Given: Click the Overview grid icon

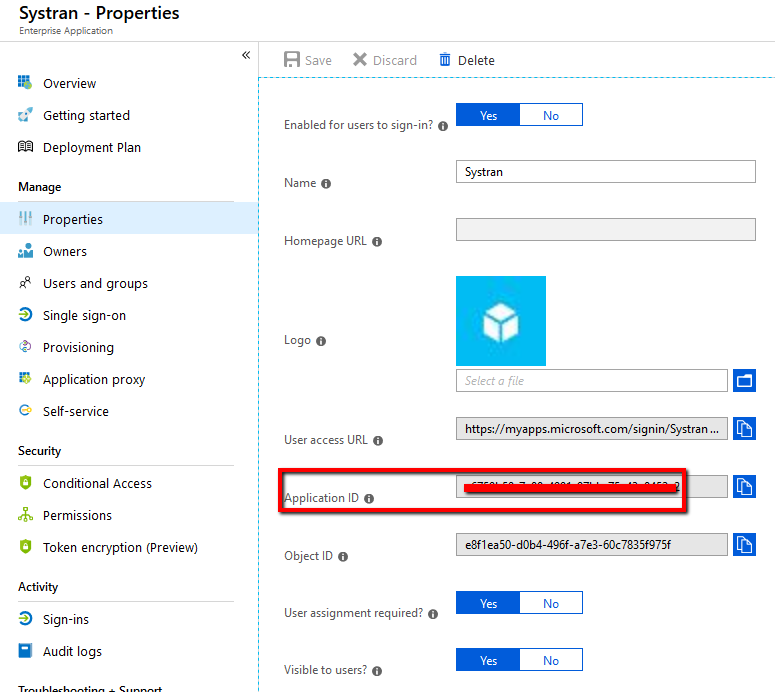Looking at the screenshot, I should pos(25,82).
